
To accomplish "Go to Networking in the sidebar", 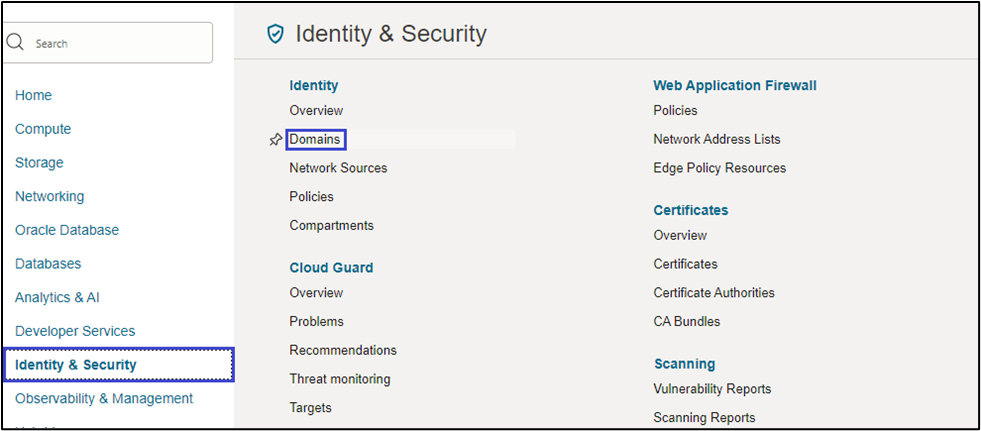I will [x=49, y=196].
